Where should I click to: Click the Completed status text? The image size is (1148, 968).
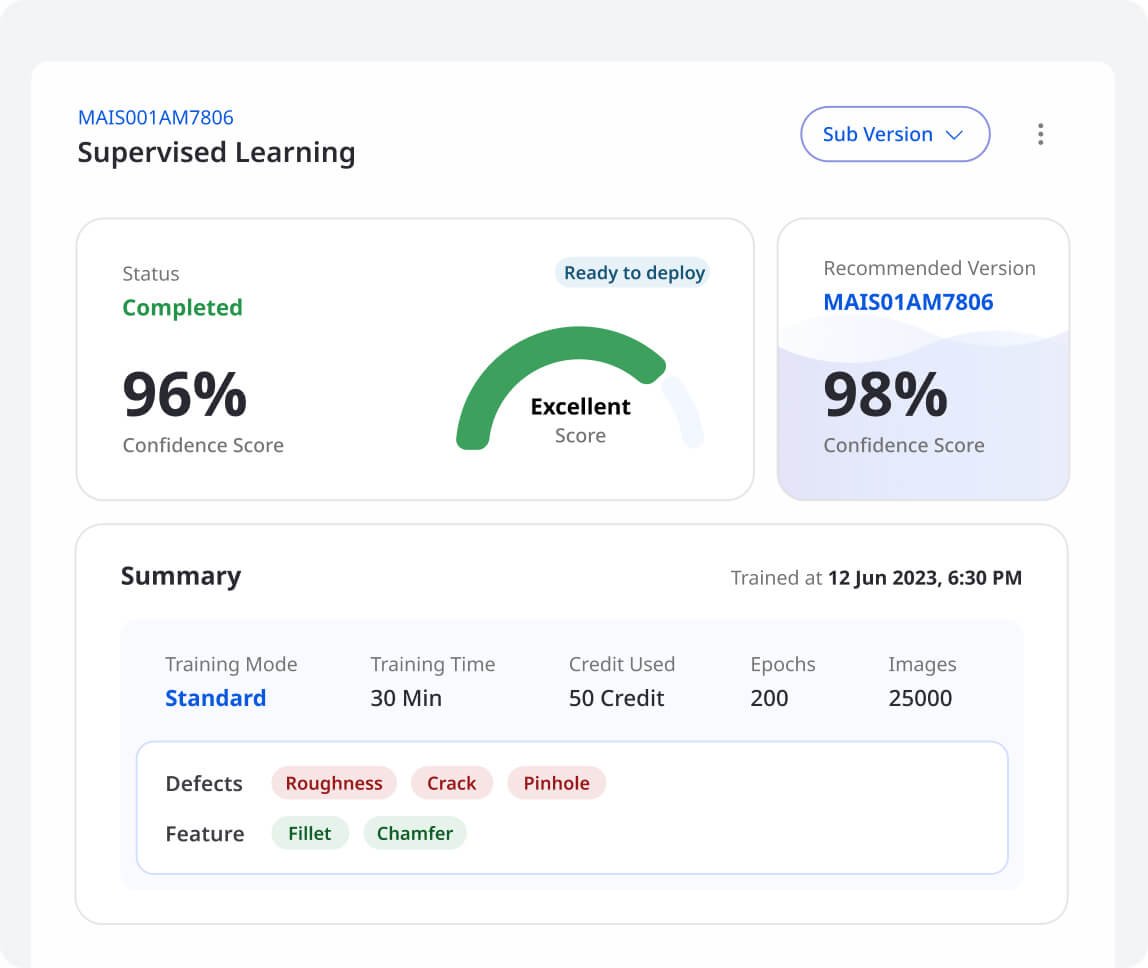click(182, 308)
